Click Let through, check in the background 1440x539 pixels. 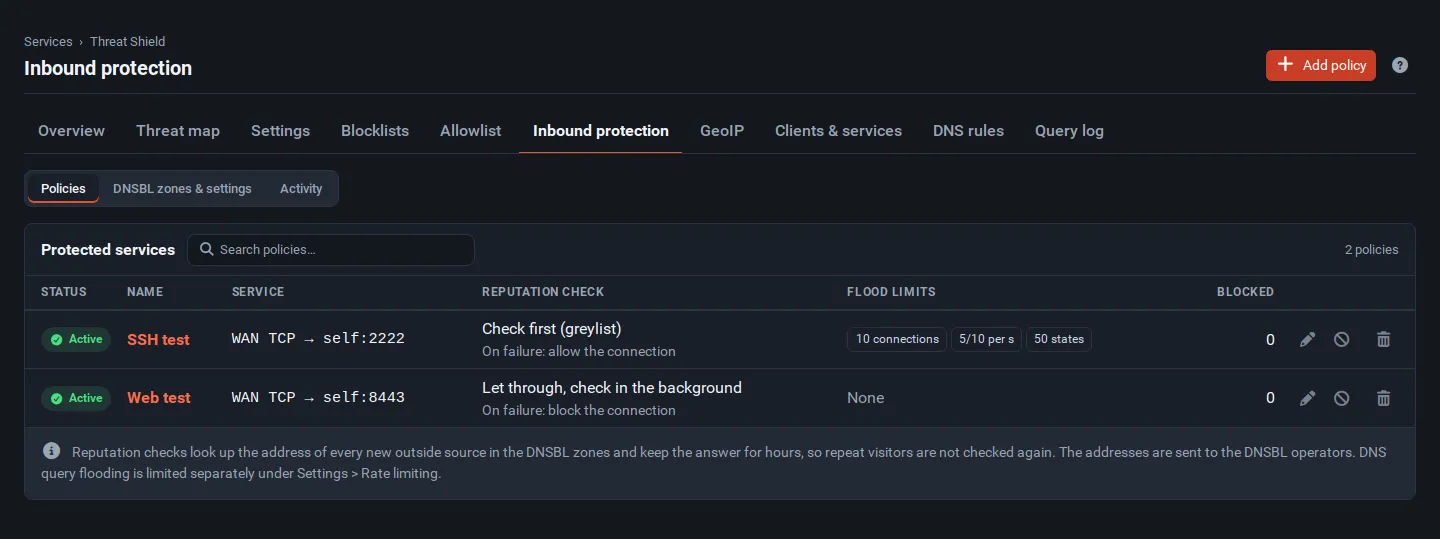(x=612, y=387)
